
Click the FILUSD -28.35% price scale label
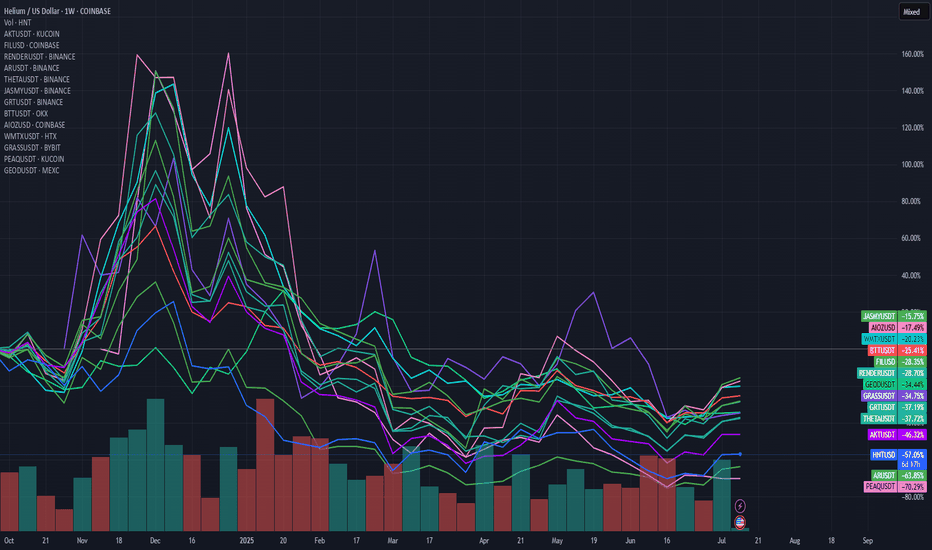click(x=899, y=362)
